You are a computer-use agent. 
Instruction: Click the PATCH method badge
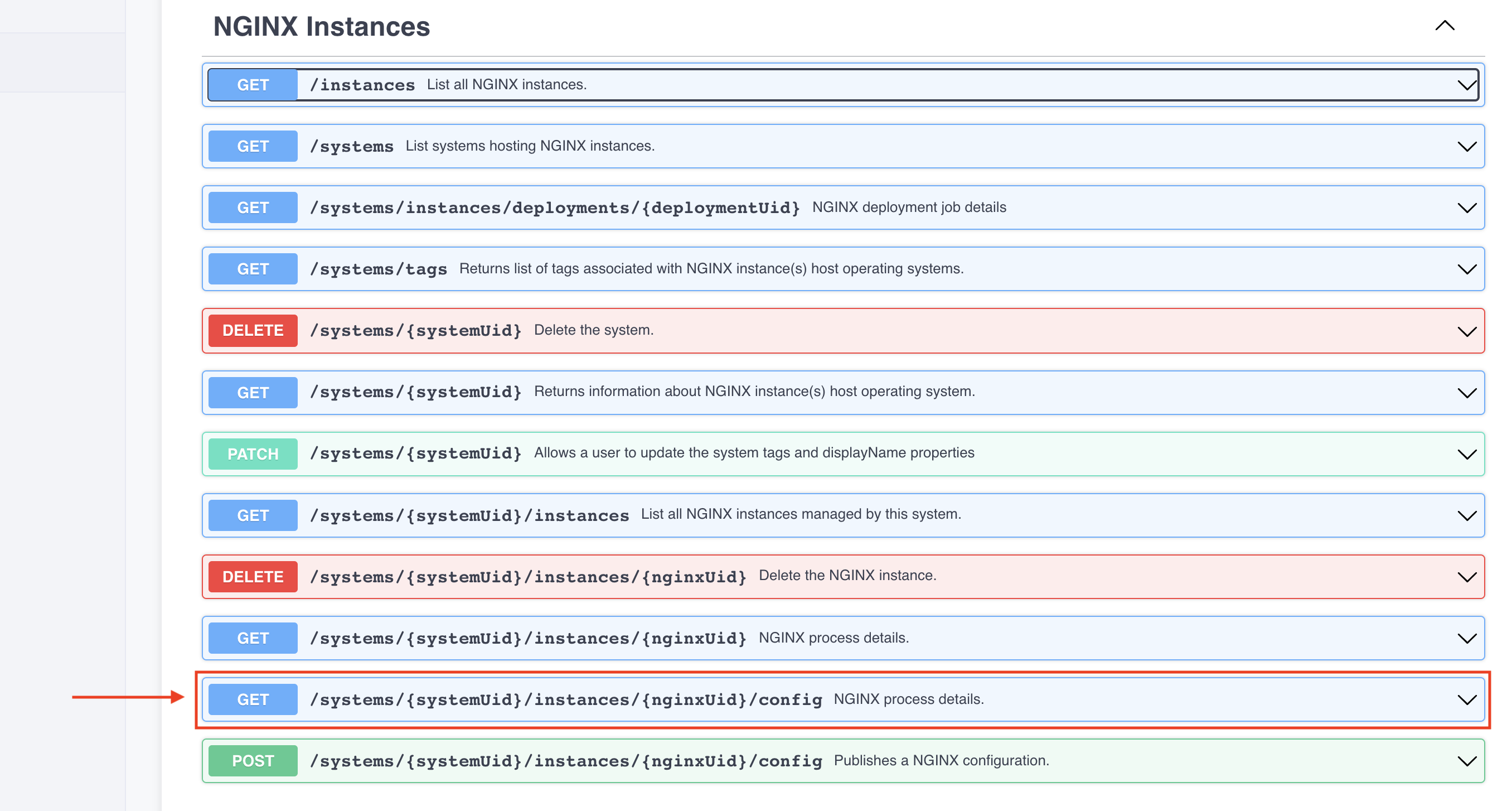[x=253, y=454]
